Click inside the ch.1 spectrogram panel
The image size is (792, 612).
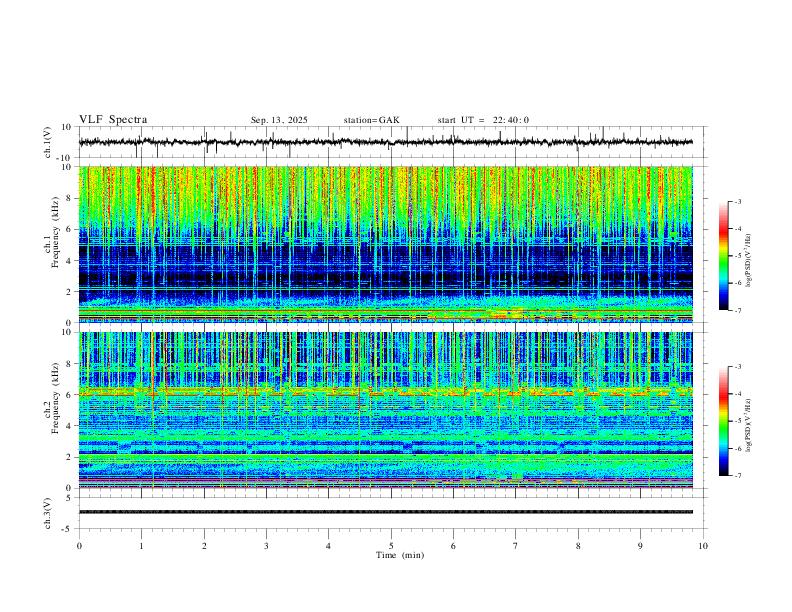click(x=385, y=244)
